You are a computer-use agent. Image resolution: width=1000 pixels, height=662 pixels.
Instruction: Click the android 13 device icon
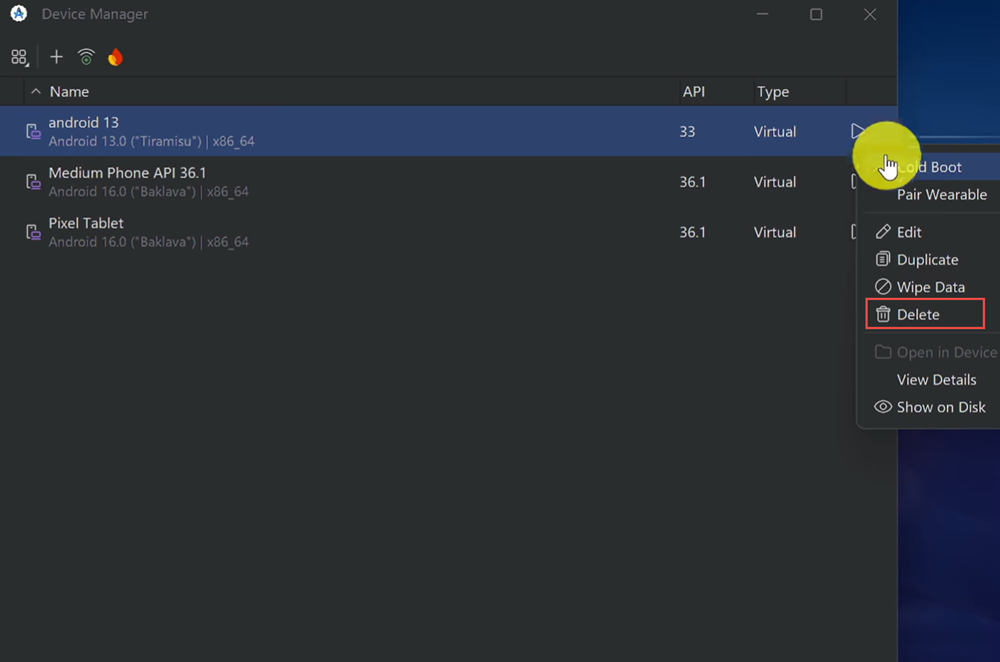coord(33,132)
